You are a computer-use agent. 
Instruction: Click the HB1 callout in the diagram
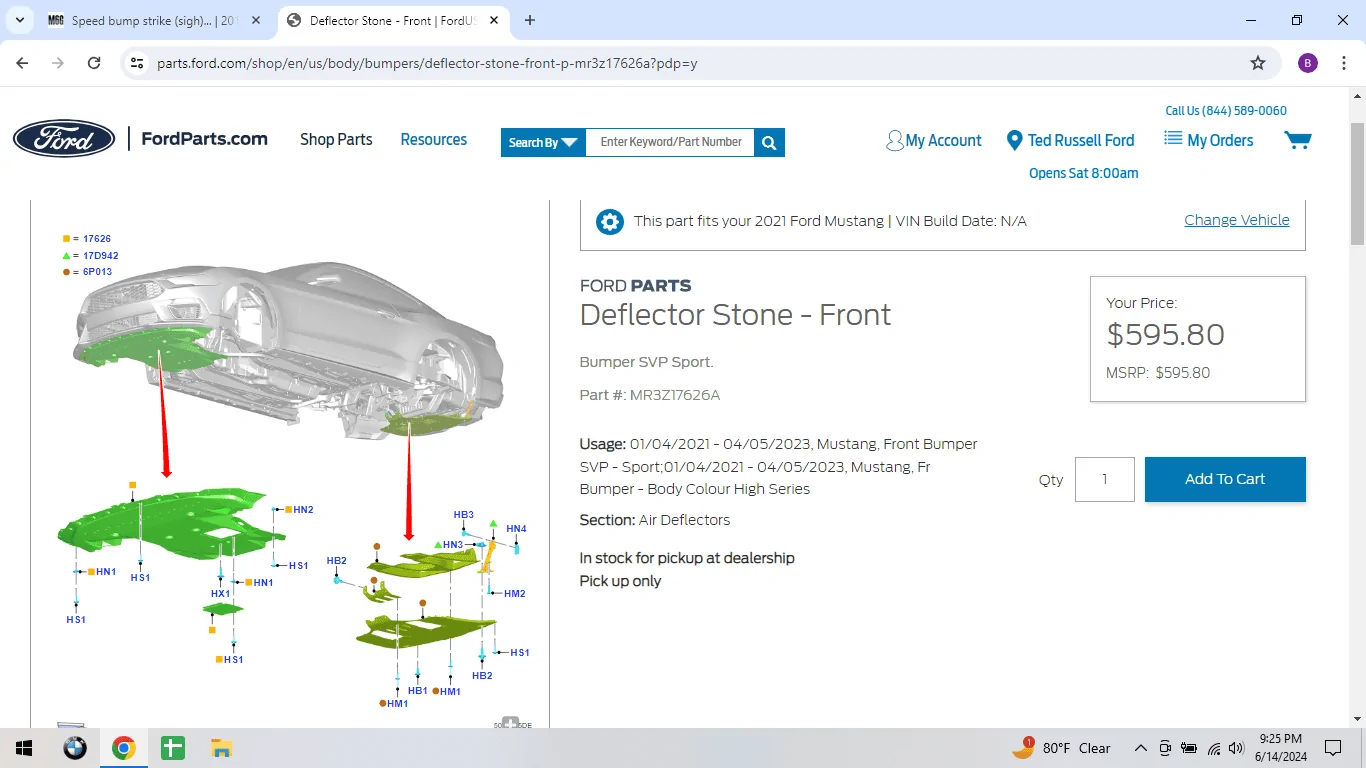coord(418,691)
